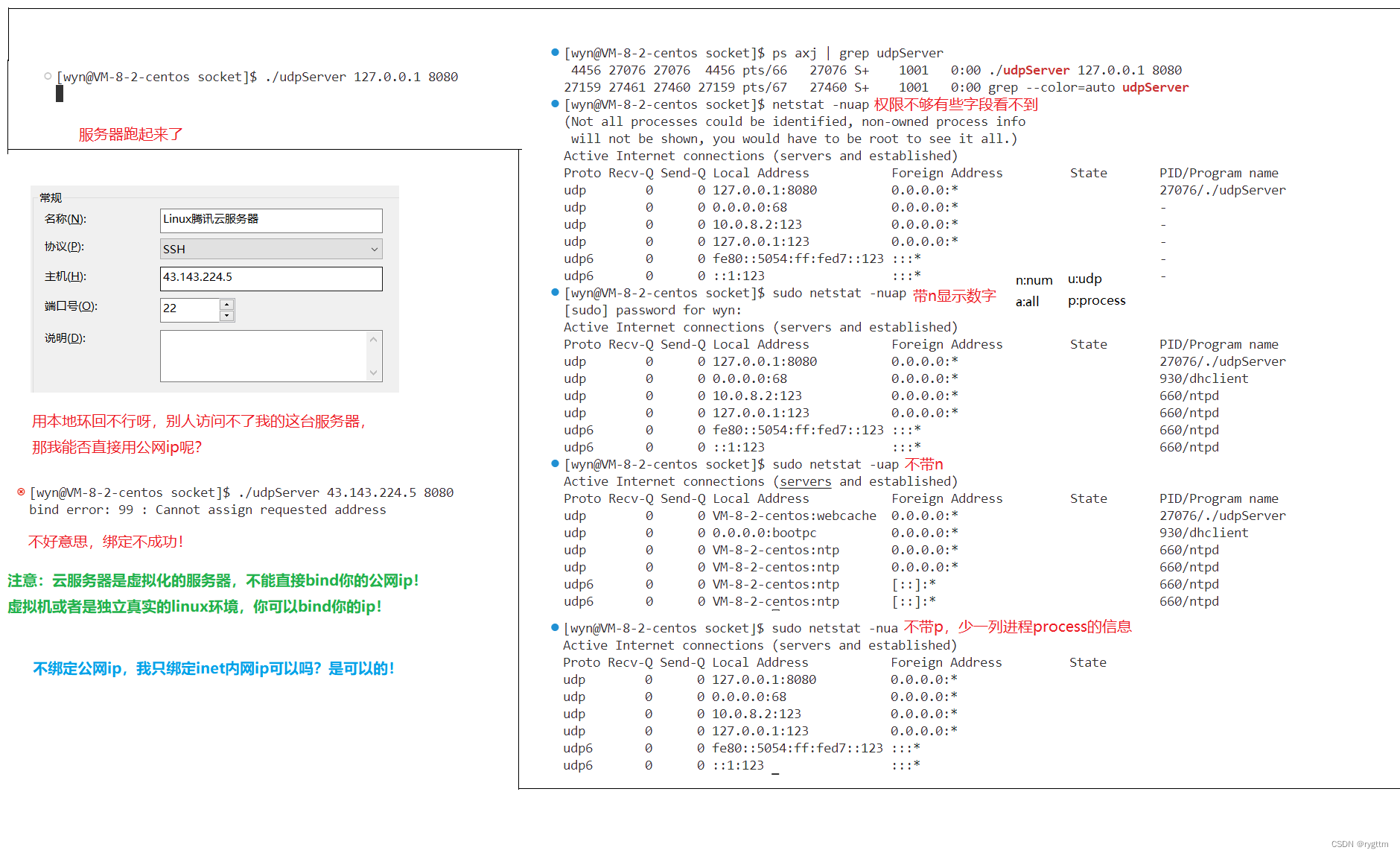
Task: Click 'a:all' legend text
Action: (x=1027, y=302)
